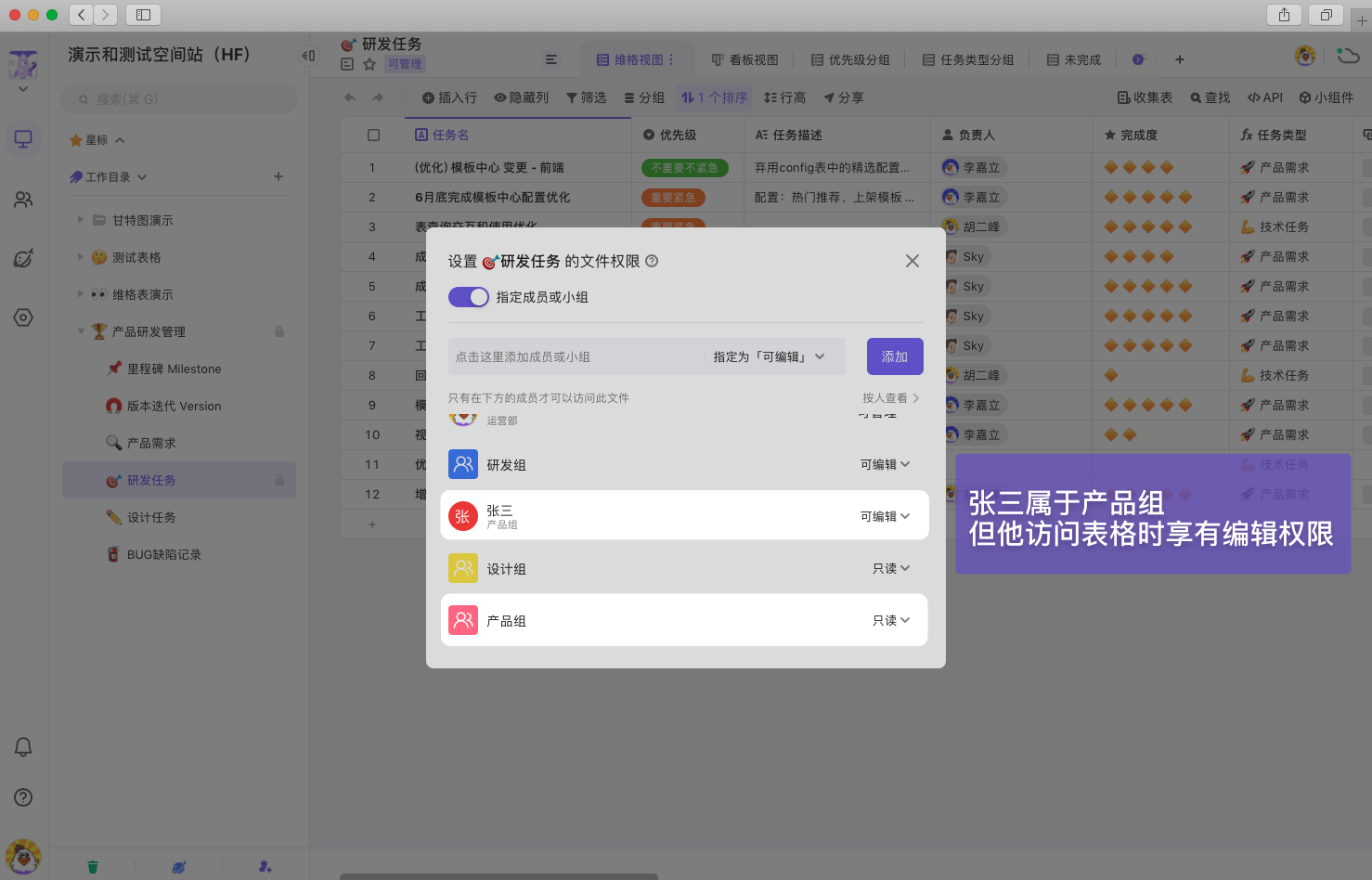Open space settings hexagon icon

[23, 317]
